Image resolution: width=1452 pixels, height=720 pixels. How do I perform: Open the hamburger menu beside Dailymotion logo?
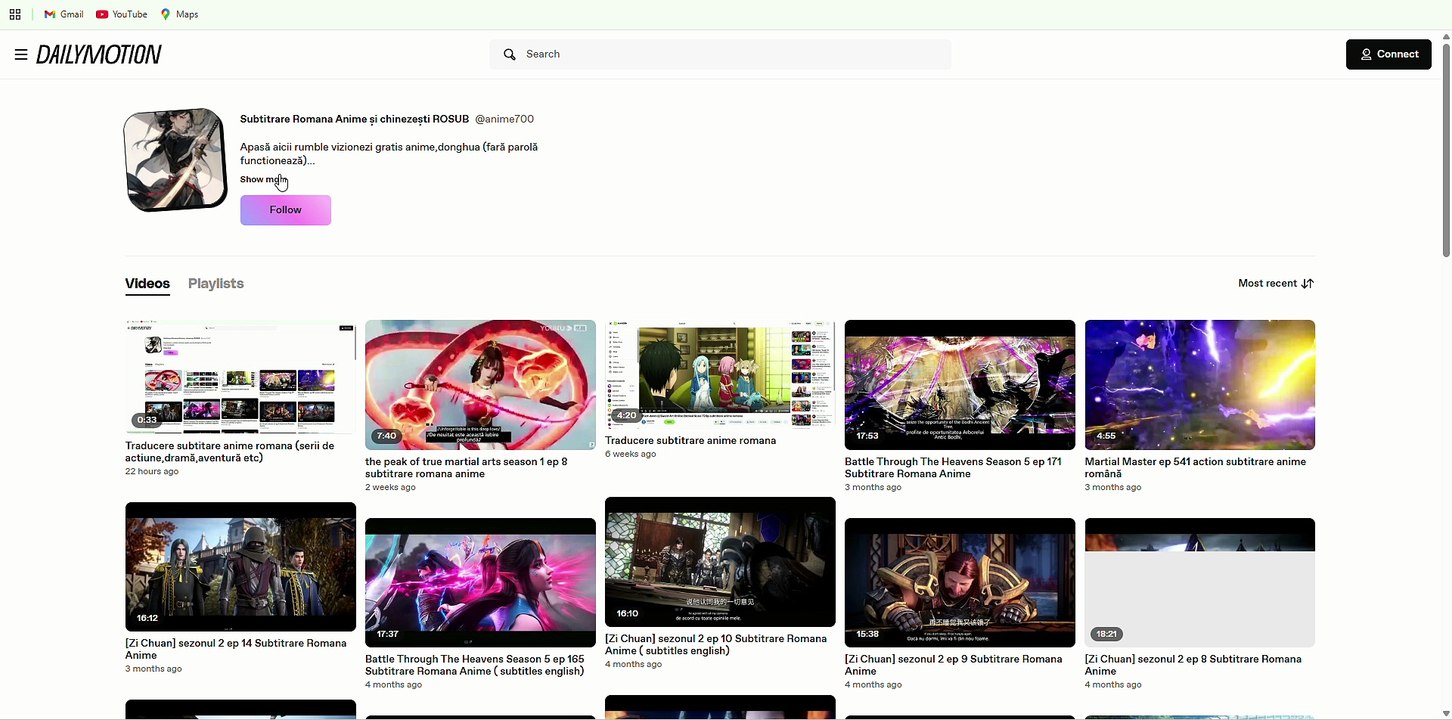[x=20, y=54]
